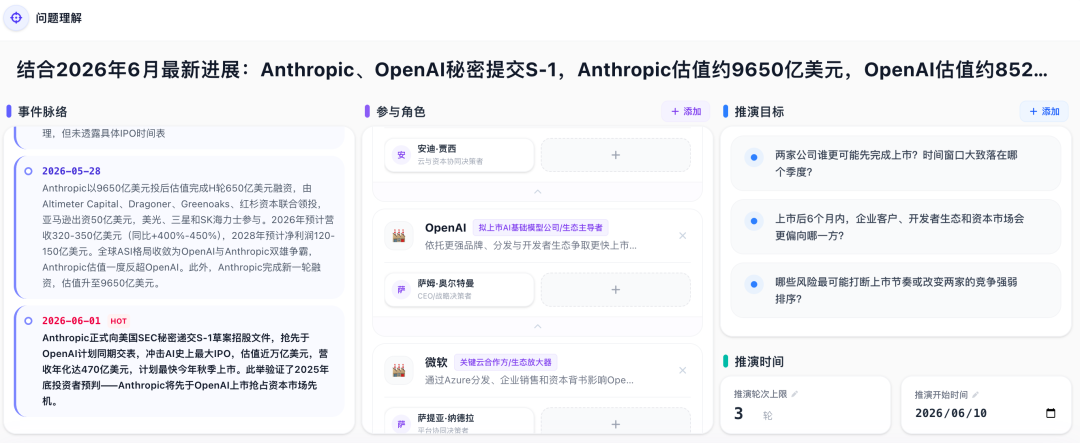Open the calendar picker icon
Image resolution: width=1080 pixels, height=443 pixels.
pyautogui.click(x=1050, y=413)
